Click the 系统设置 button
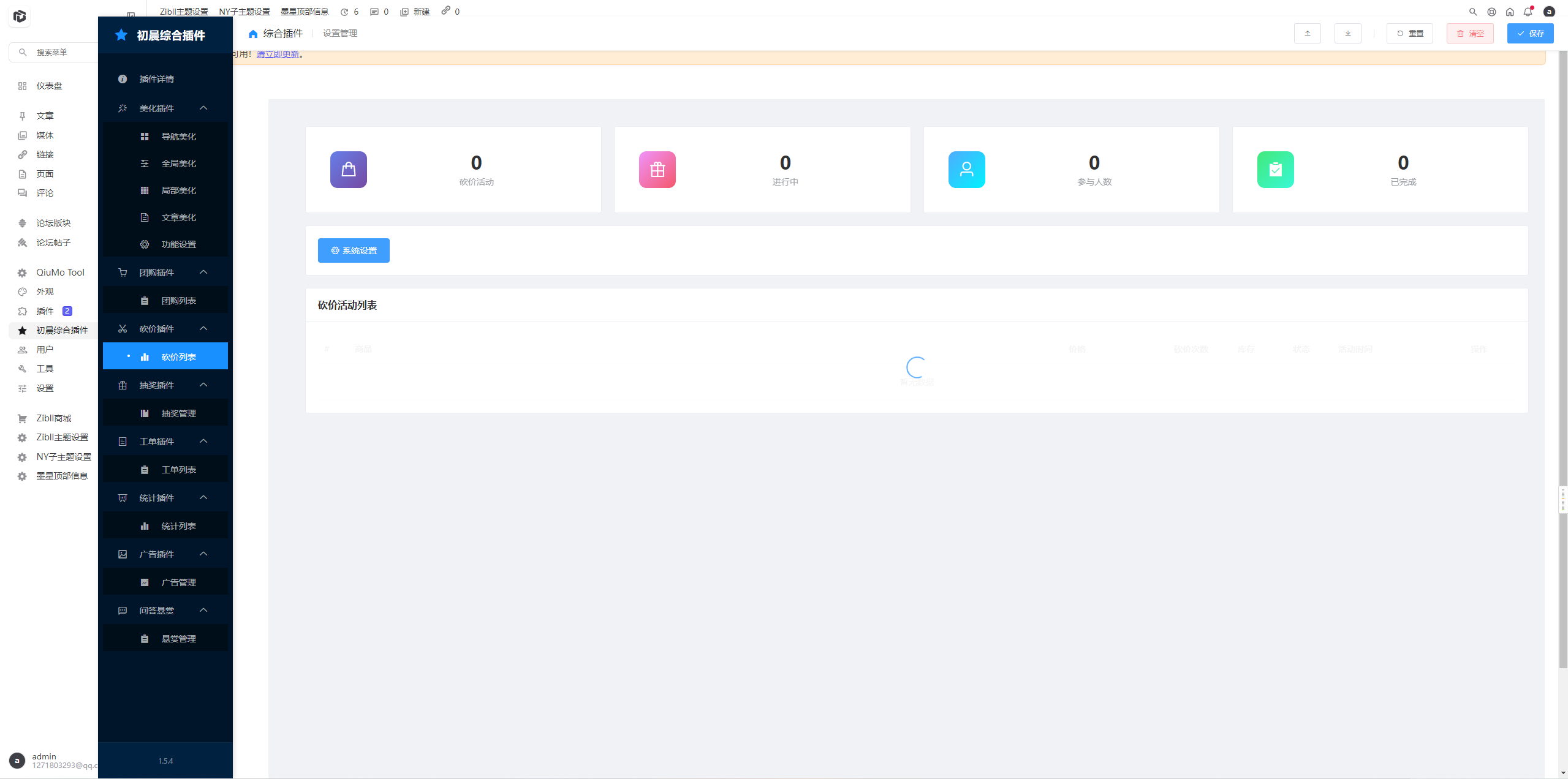Screen dimensions: 1568x779 tap(354, 250)
